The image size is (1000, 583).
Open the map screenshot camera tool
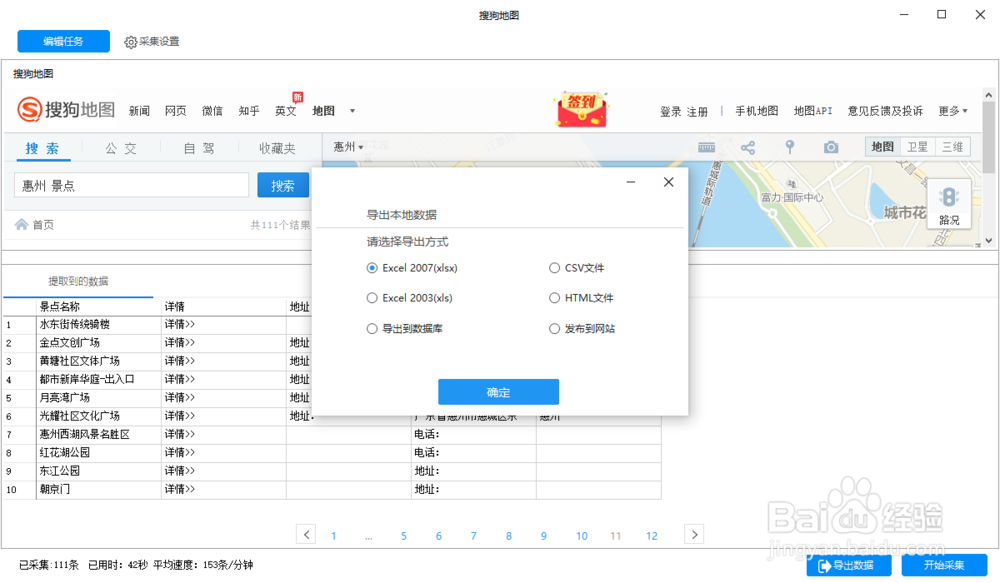coord(830,146)
